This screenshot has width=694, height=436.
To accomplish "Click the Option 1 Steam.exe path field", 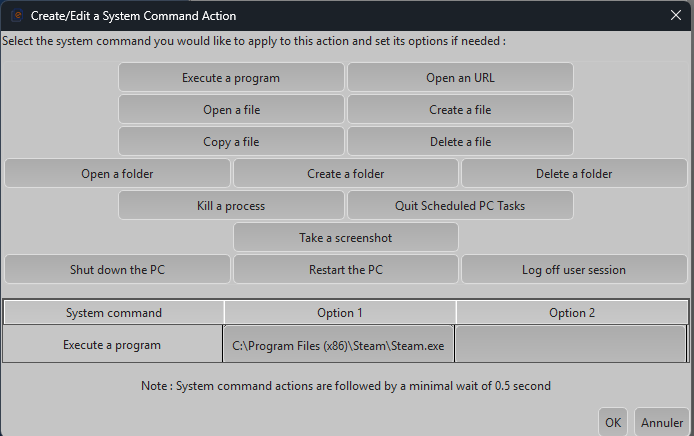I will (338, 345).
